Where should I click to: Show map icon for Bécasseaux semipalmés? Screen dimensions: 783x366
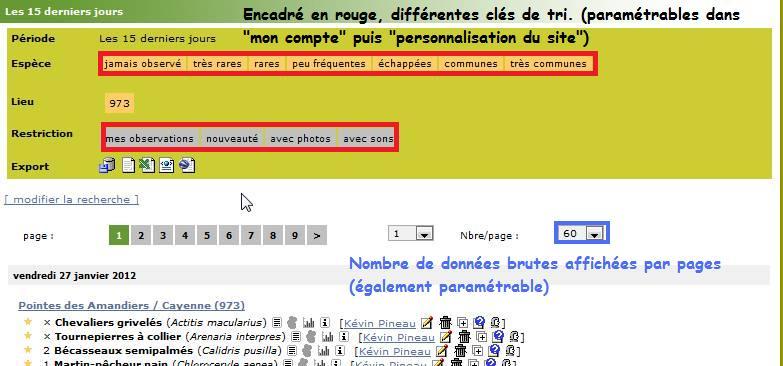click(307, 351)
